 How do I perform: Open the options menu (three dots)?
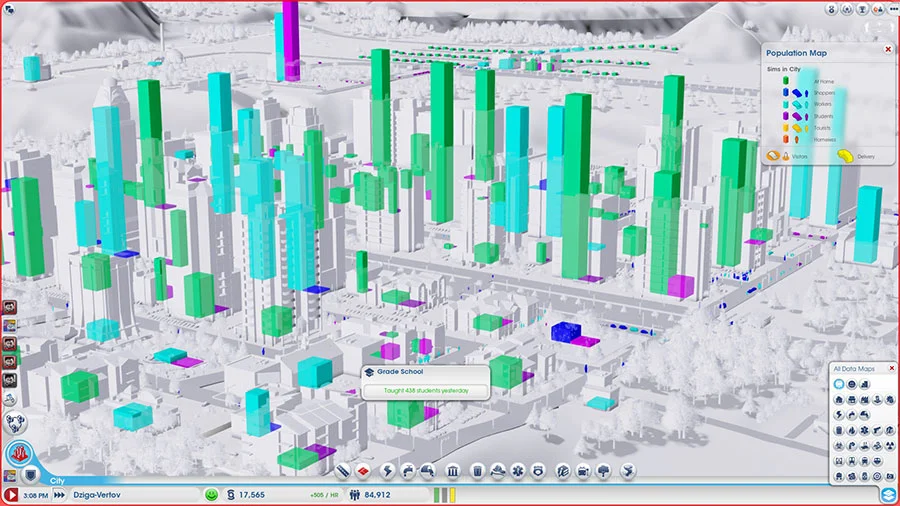pos(894,9)
